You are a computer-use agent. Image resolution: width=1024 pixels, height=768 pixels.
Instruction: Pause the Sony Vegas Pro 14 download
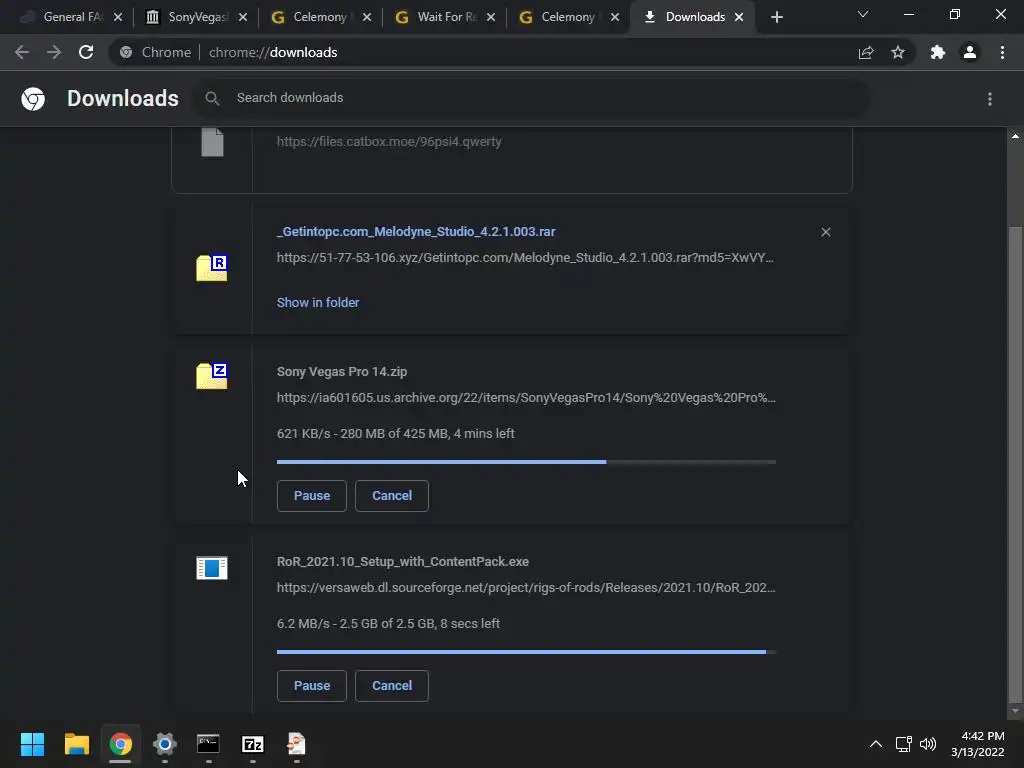pos(312,496)
